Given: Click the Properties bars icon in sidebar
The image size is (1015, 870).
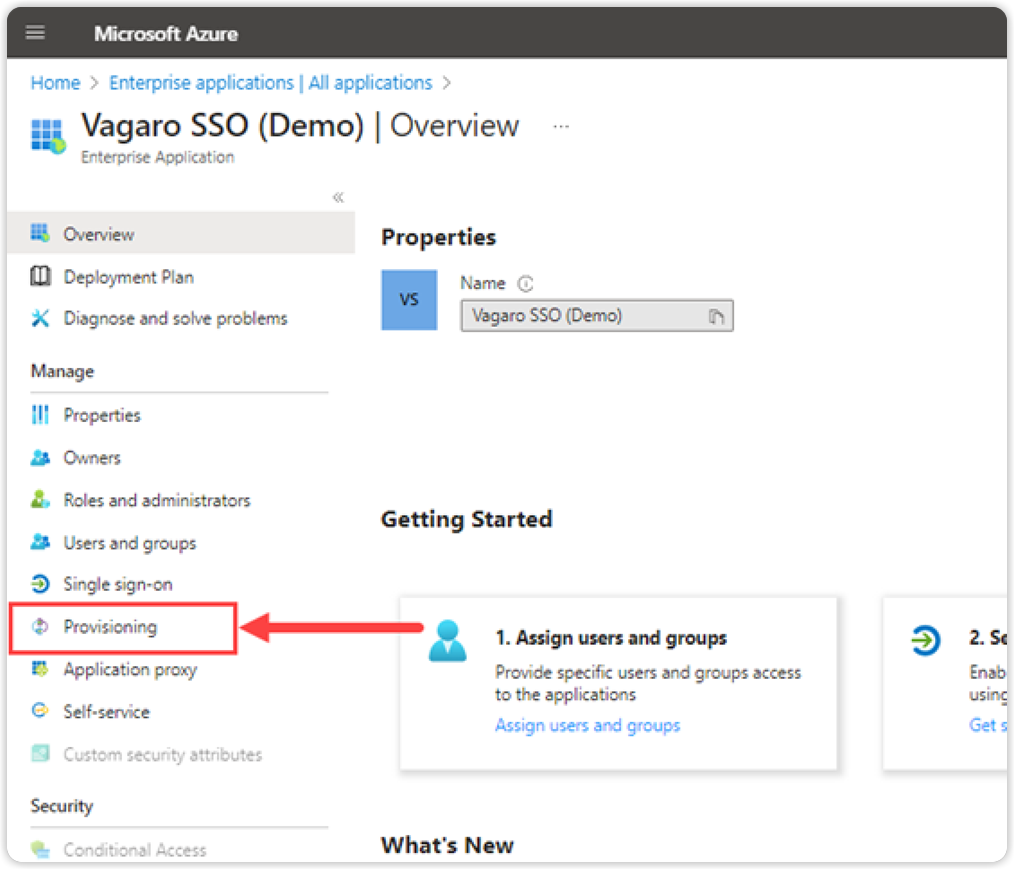Looking at the screenshot, I should (x=40, y=414).
